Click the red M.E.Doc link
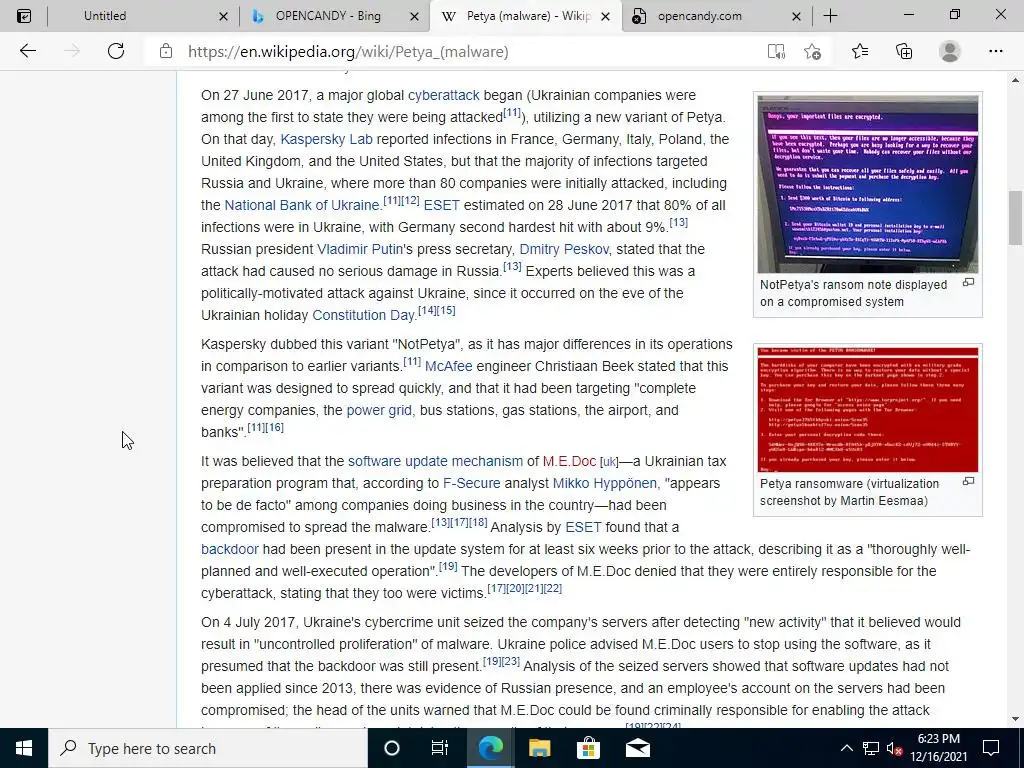Screen dimensions: 1024x768 (569, 461)
